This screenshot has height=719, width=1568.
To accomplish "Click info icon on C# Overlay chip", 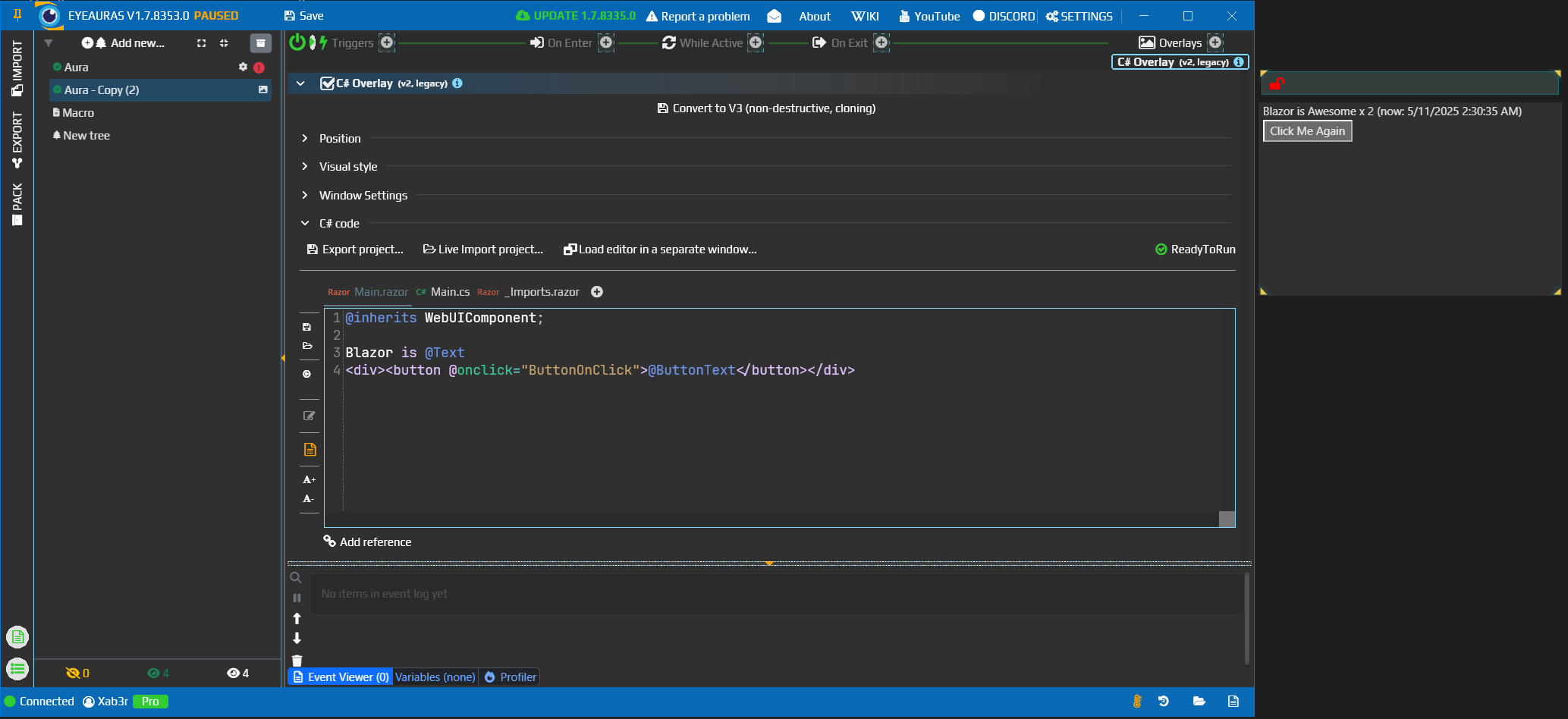I will coord(1239,62).
